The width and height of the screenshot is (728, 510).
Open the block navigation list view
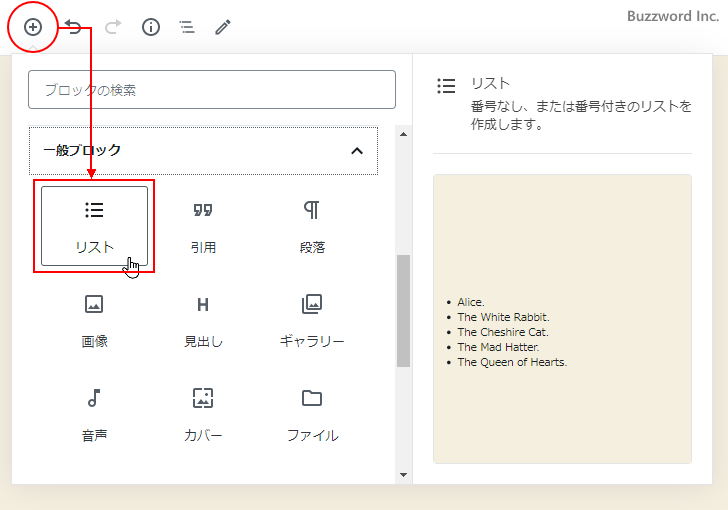[187, 27]
